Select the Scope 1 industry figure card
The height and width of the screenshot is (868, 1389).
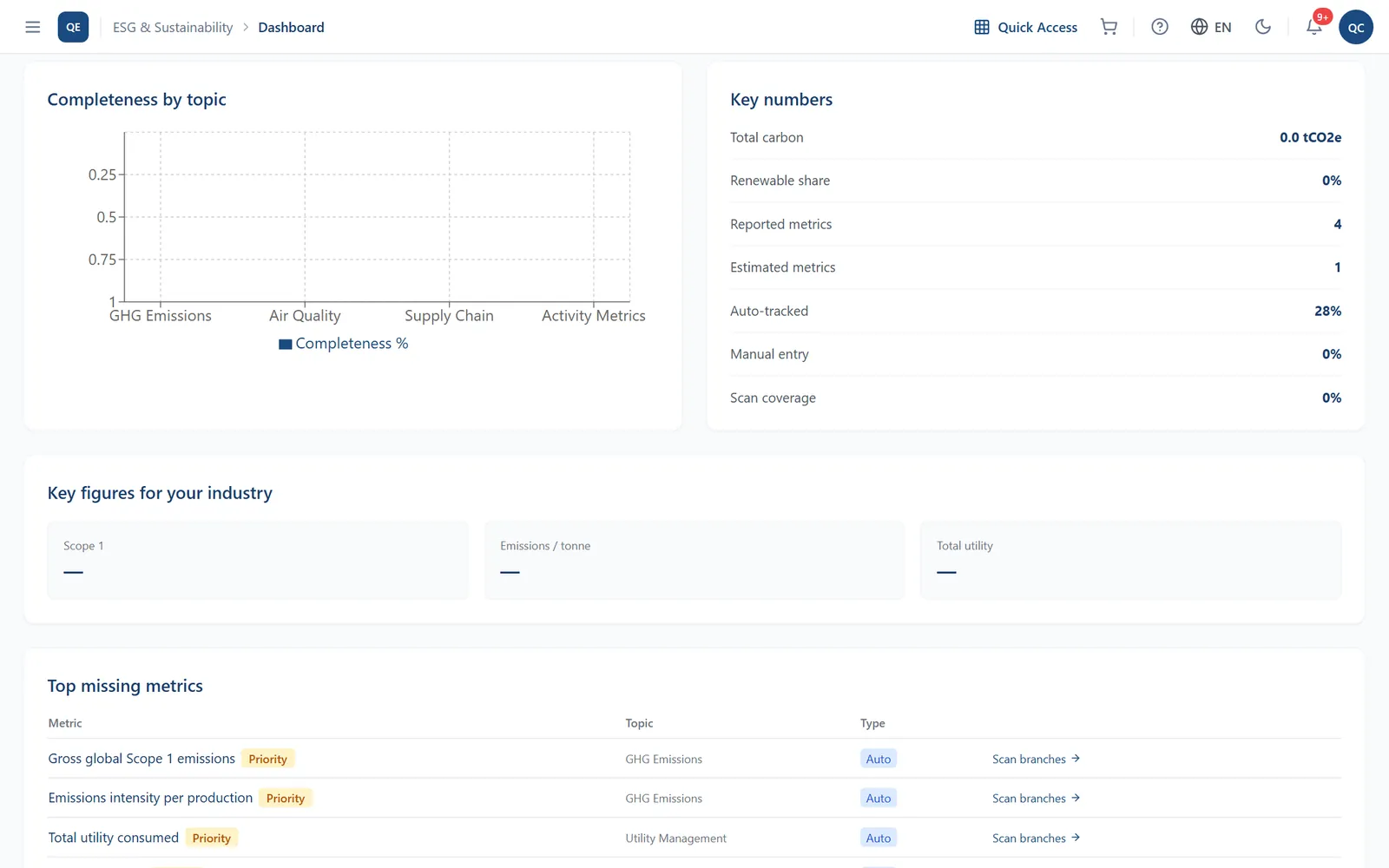258,560
